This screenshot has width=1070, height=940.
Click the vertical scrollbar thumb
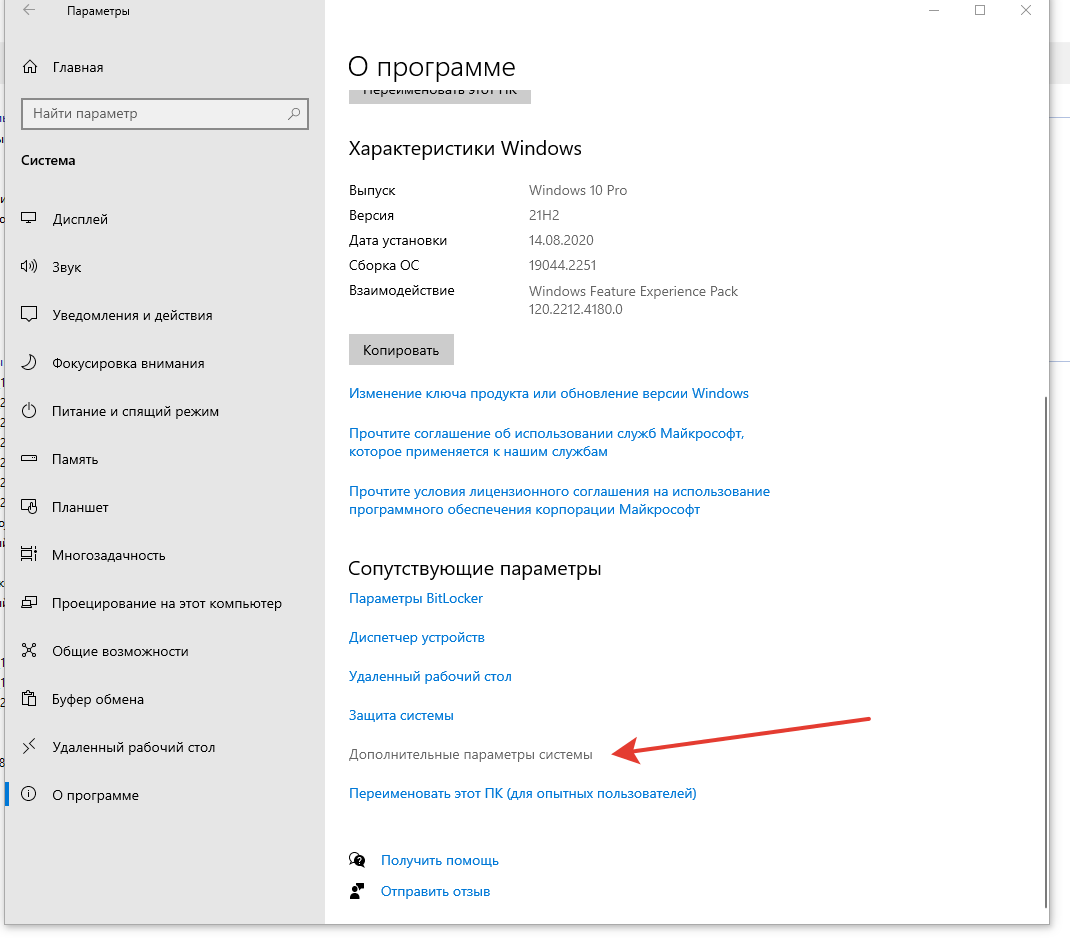pyautogui.click(x=1045, y=651)
